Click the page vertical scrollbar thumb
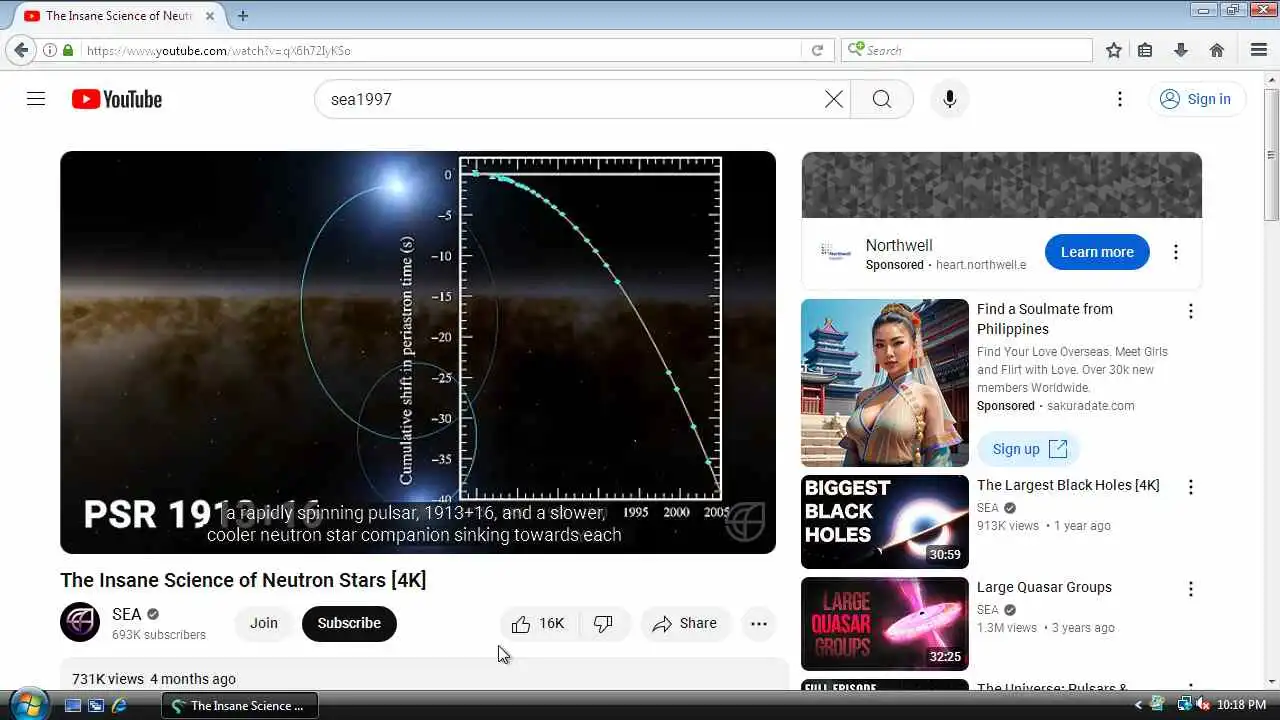The image size is (1280, 720). coord(1271,155)
